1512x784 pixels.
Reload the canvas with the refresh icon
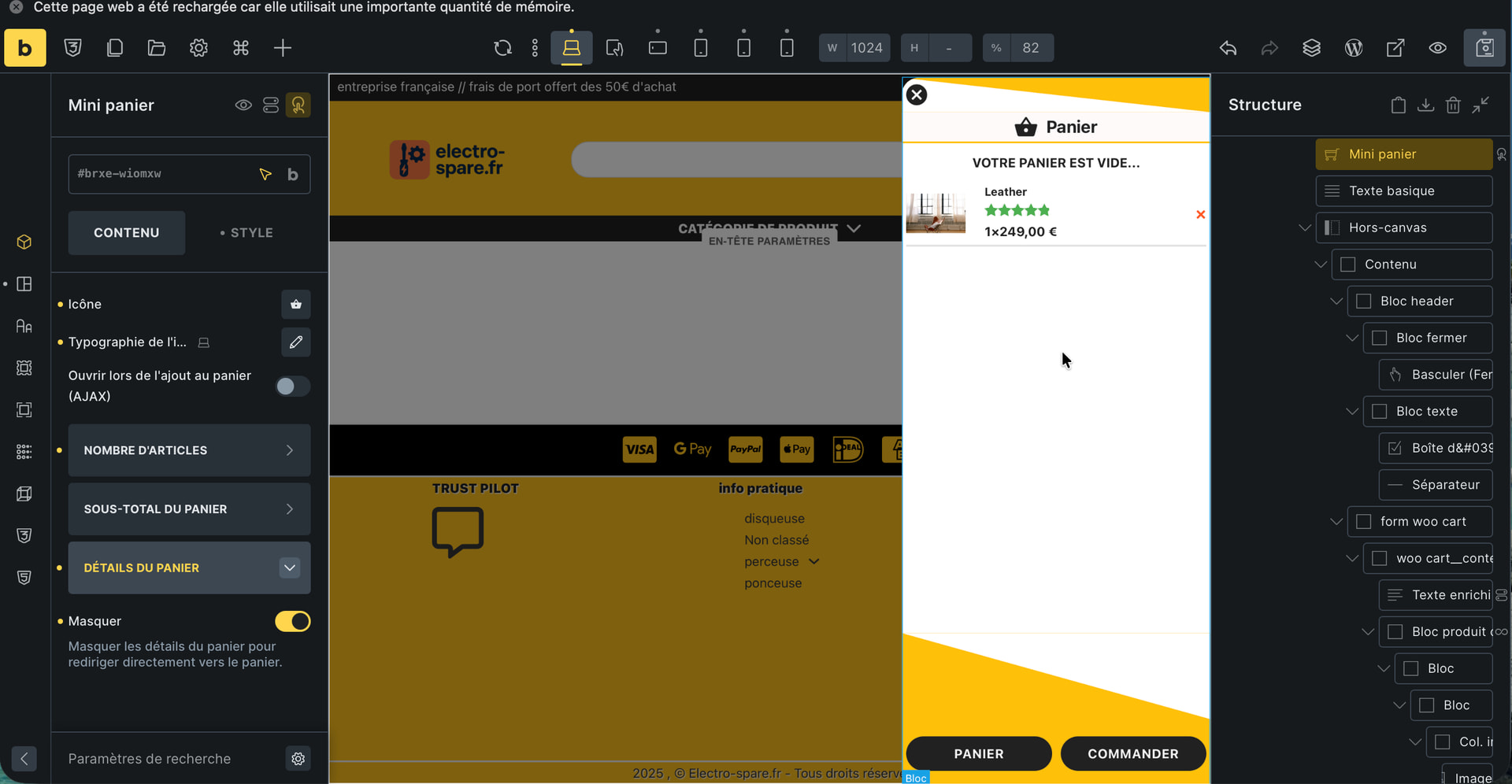point(502,48)
